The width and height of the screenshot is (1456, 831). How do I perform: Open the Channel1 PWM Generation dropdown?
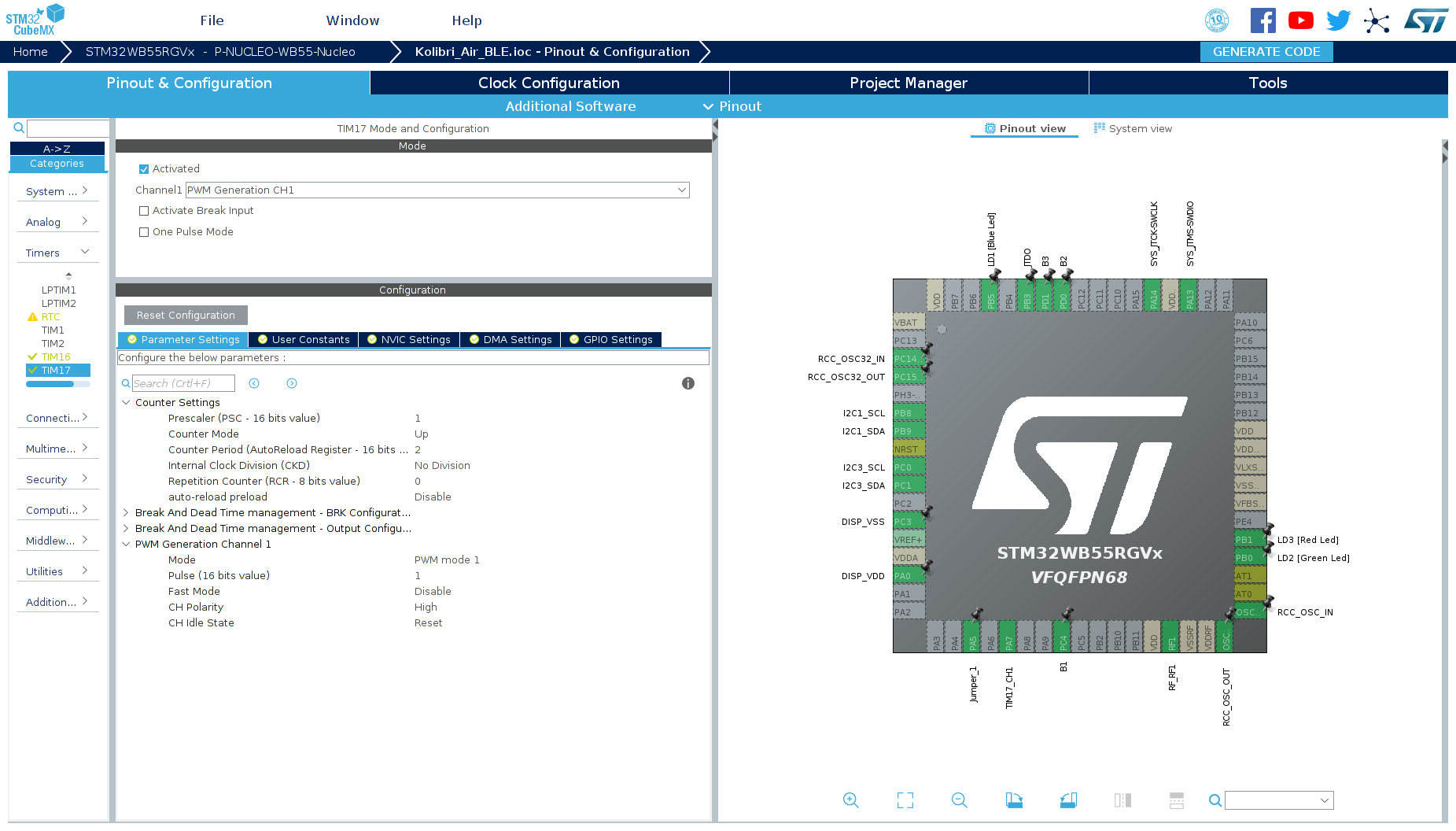pyautogui.click(x=681, y=190)
